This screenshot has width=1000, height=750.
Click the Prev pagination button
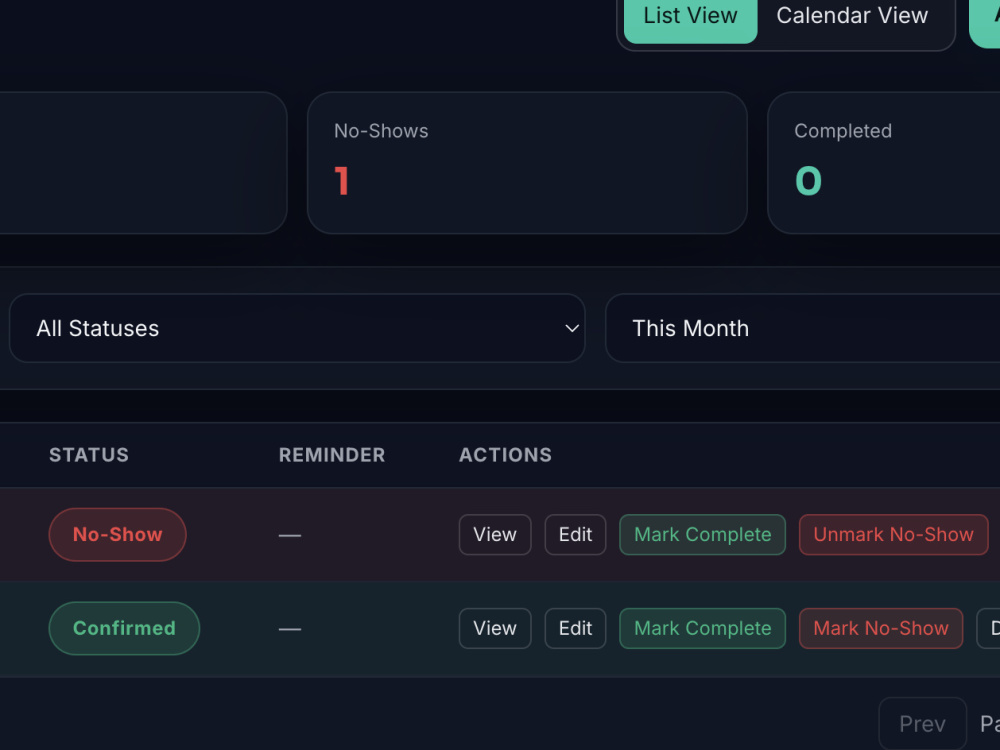point(922,724)
